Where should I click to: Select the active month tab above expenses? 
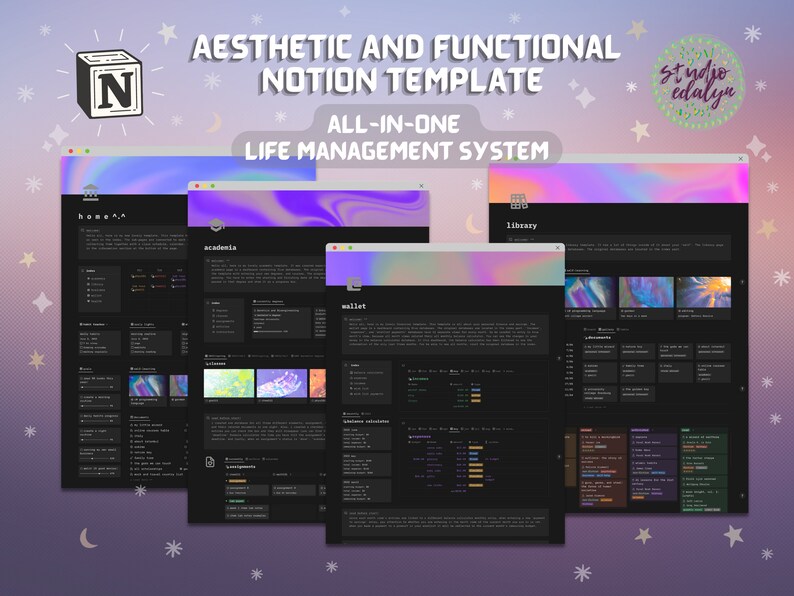pyautogui.click(x=455, y=429)
